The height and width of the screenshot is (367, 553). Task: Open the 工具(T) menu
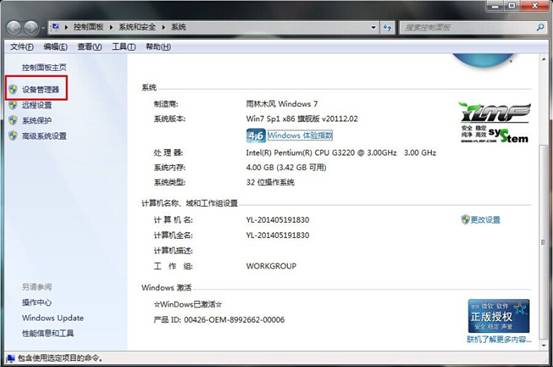point(124,47)
